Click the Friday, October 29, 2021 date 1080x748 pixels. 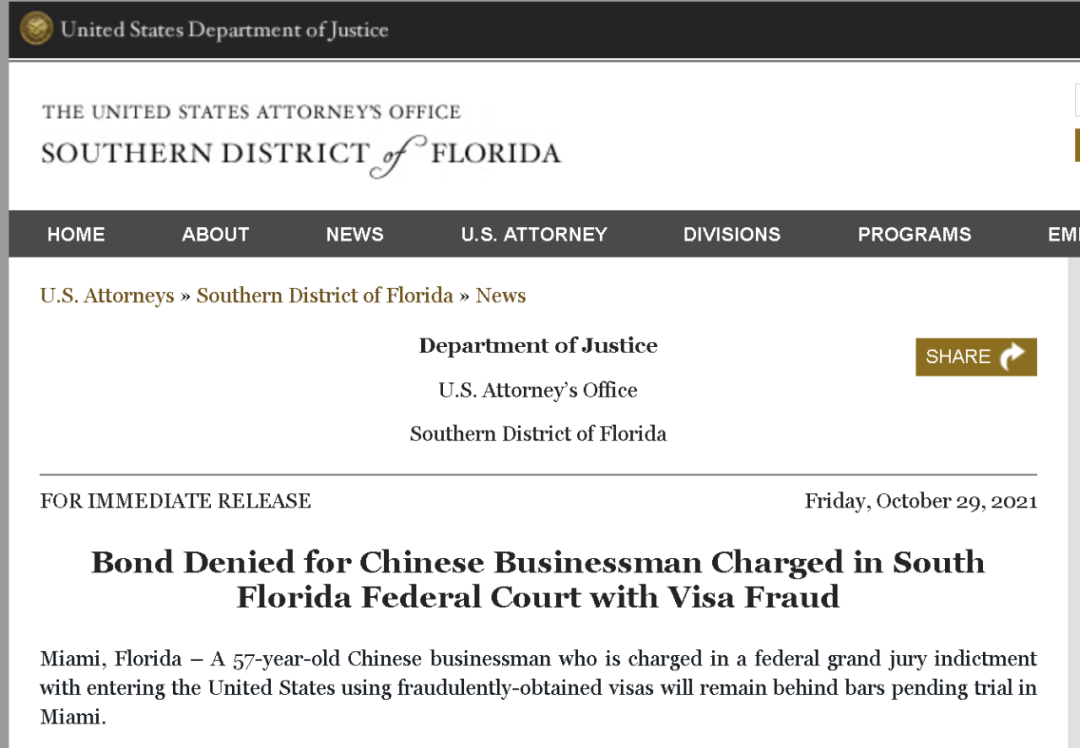[x=920, y=501]
